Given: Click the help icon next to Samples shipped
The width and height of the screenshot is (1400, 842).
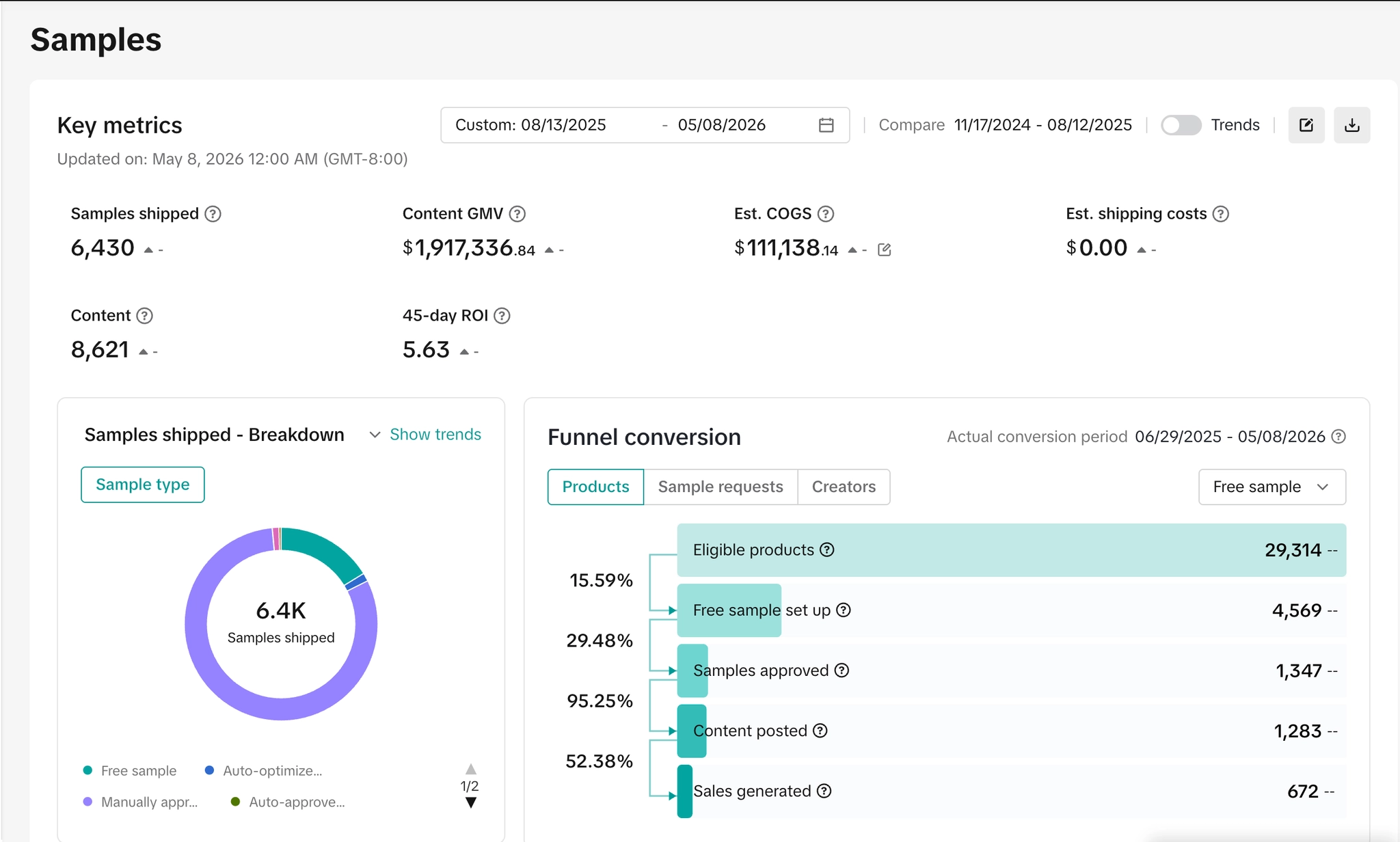Looking at the screenshot, I should [x=213, y=214].
